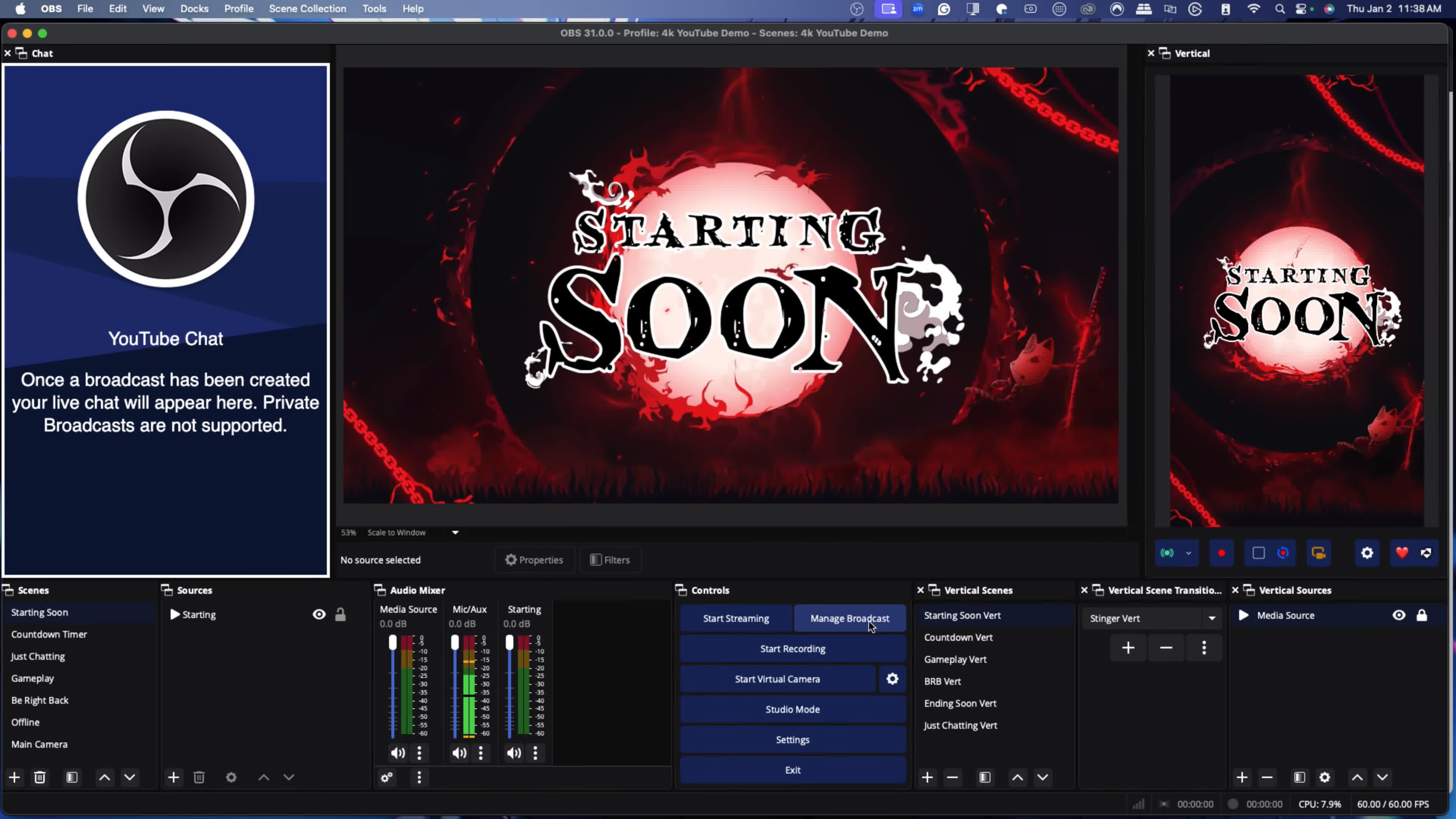Enter Studio Mode

[792, 709]
